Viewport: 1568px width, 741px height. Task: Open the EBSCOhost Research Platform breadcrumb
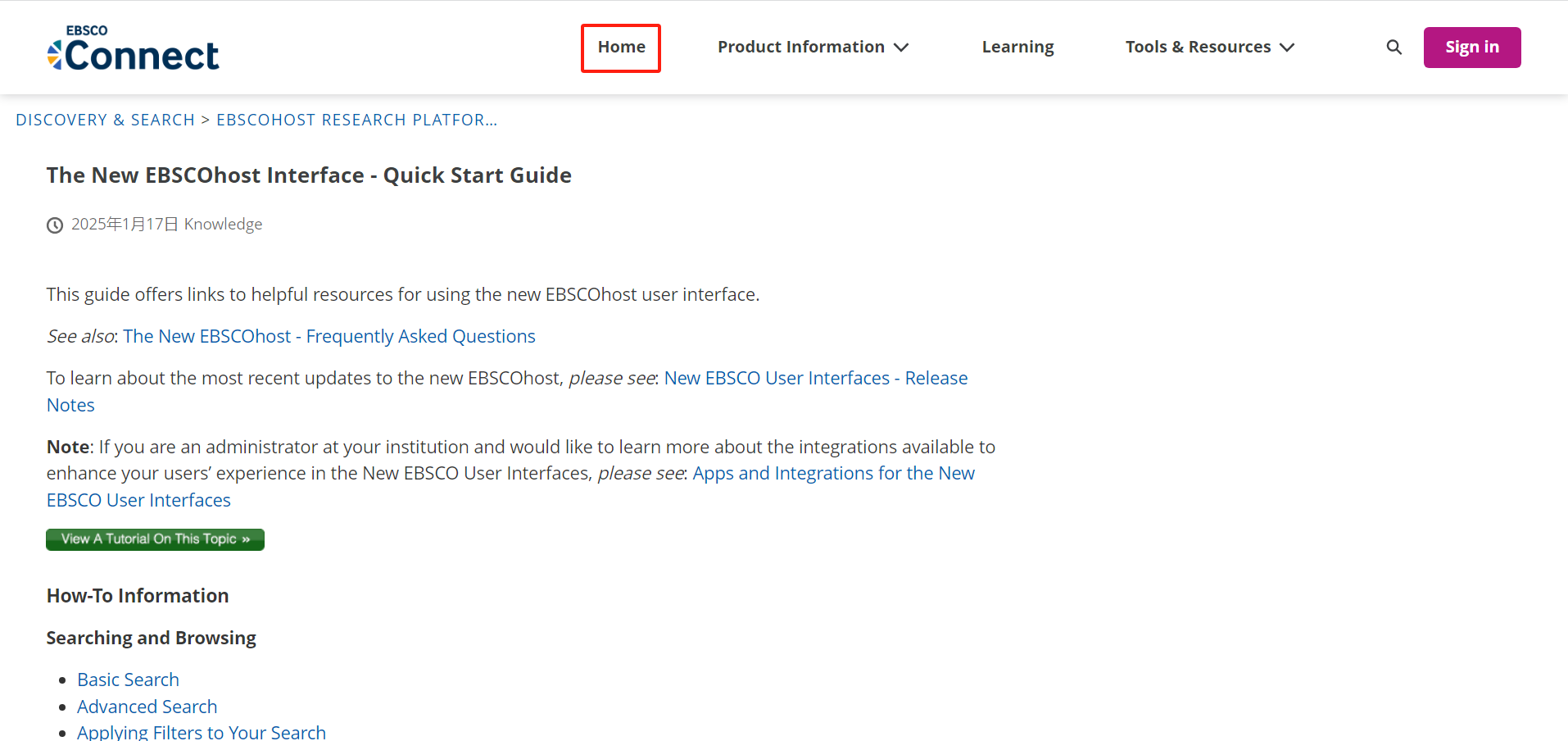[x=356, y=120]
